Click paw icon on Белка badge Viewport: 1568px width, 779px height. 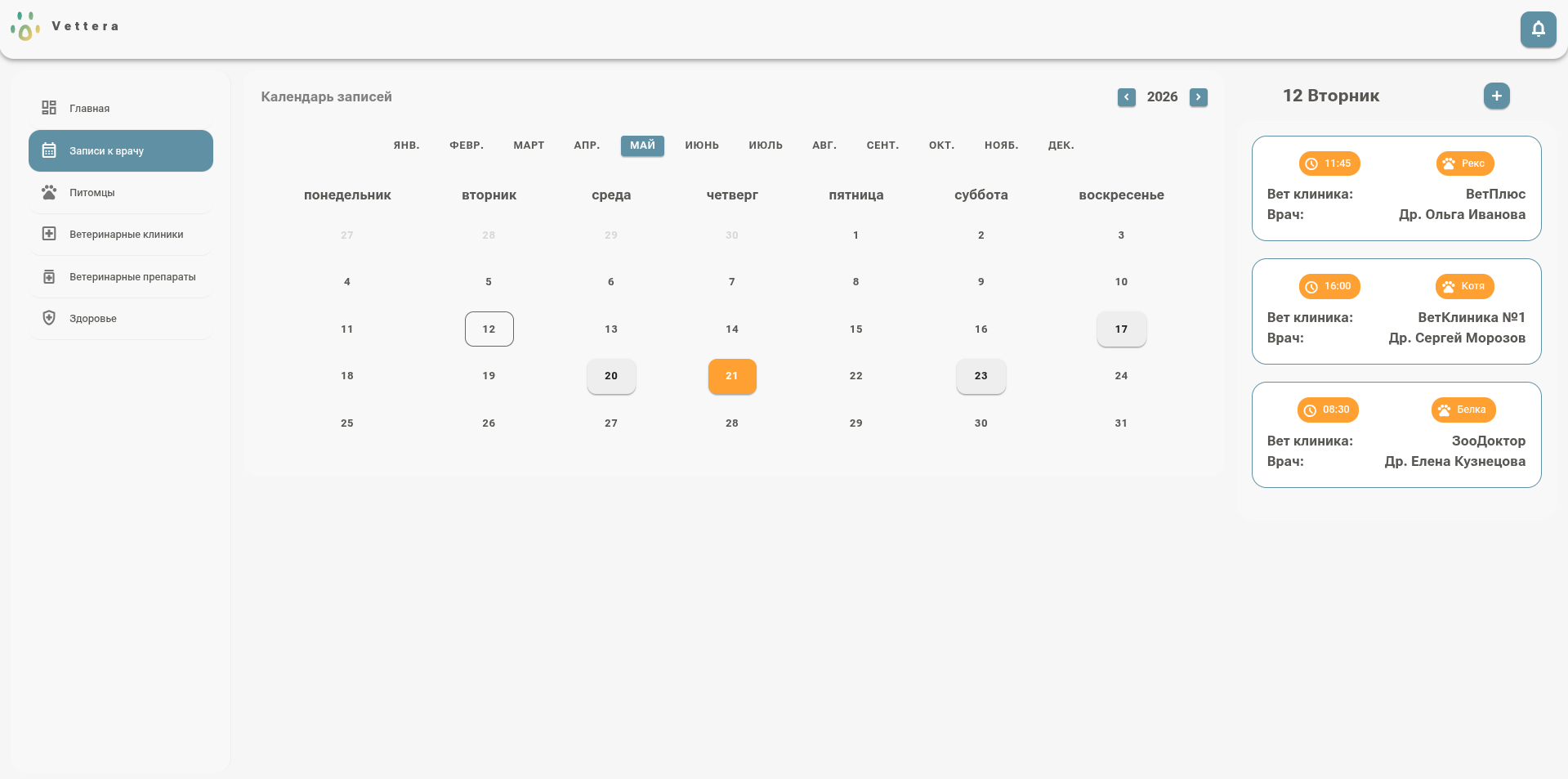click(x=1445, y=410)
